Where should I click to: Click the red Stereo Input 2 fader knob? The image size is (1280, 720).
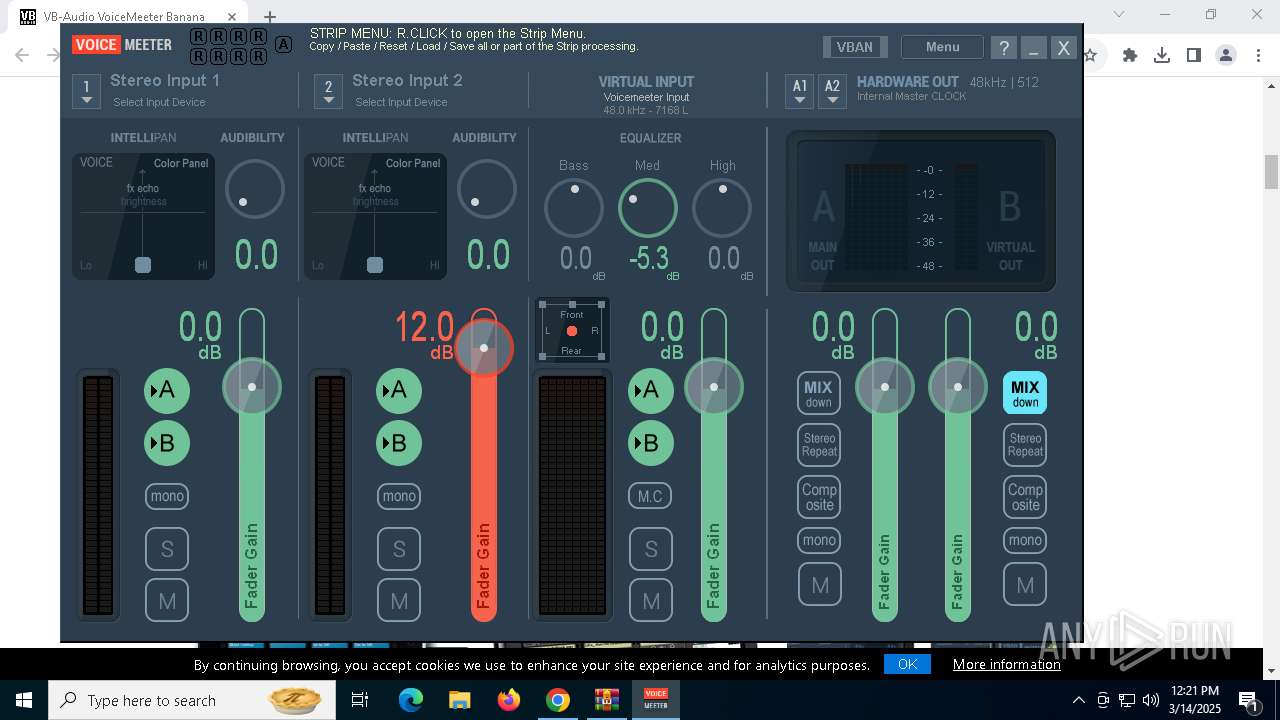click(x=484, y=348)
